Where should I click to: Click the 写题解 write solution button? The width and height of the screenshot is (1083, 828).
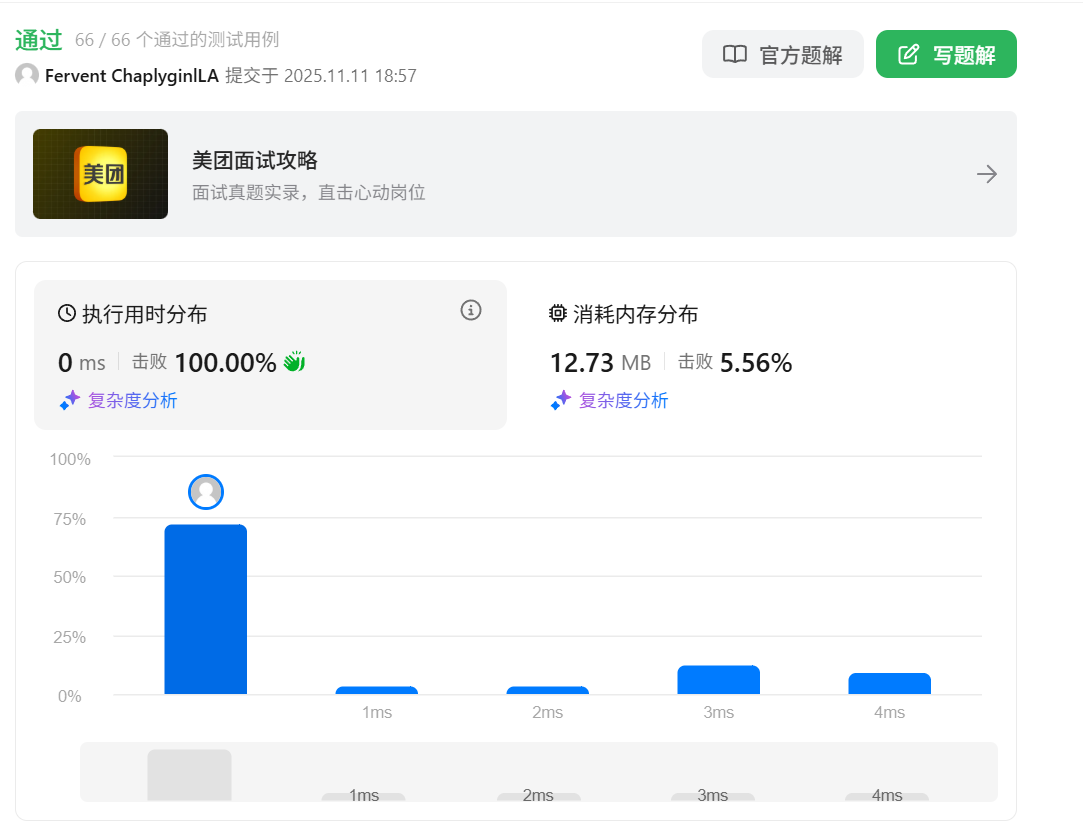coord(946,54)
